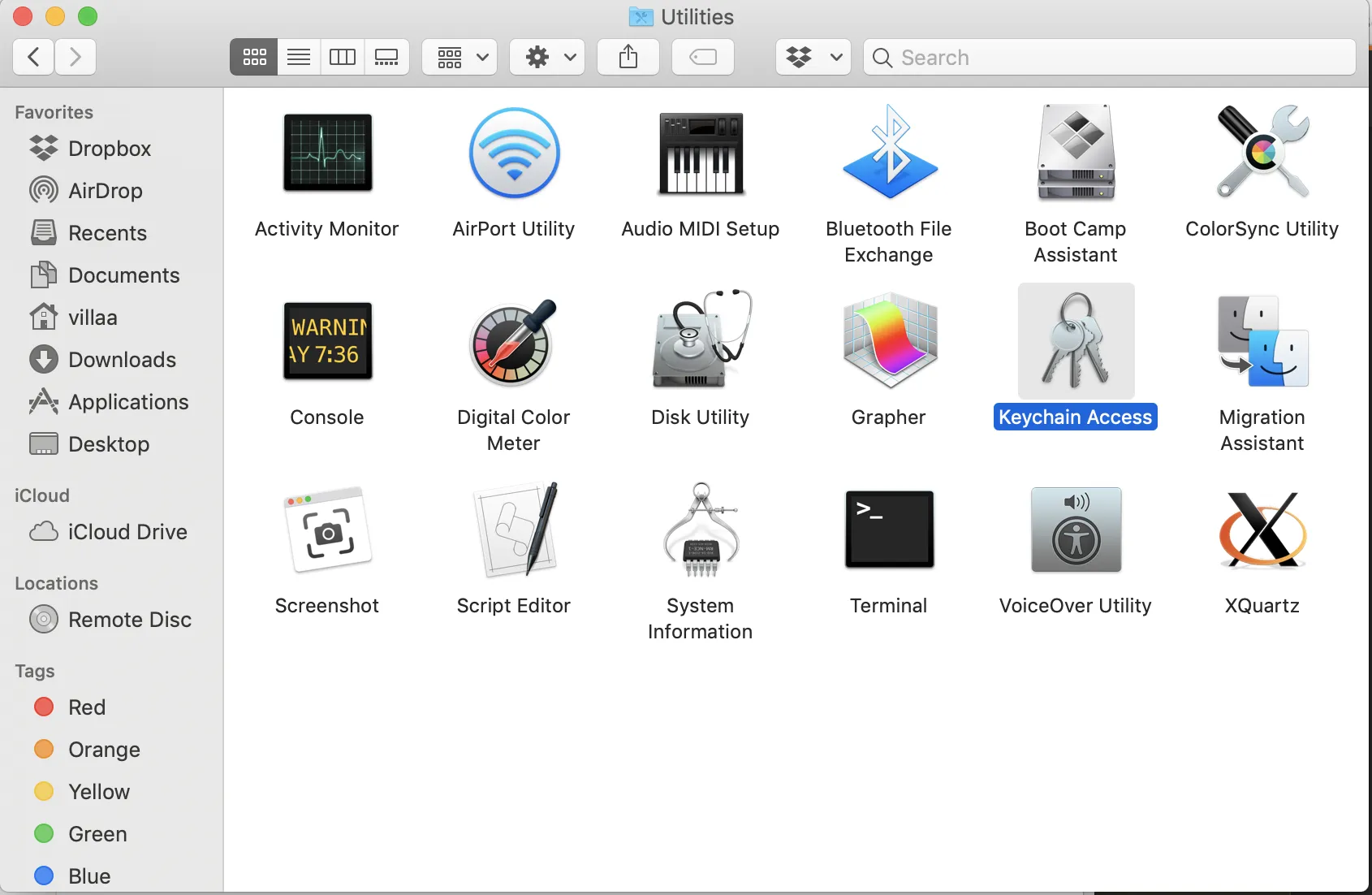The height and width of the screenshot is (895, 1372).
Task: Filter by the Yellow tag
Action: point(111,792)
